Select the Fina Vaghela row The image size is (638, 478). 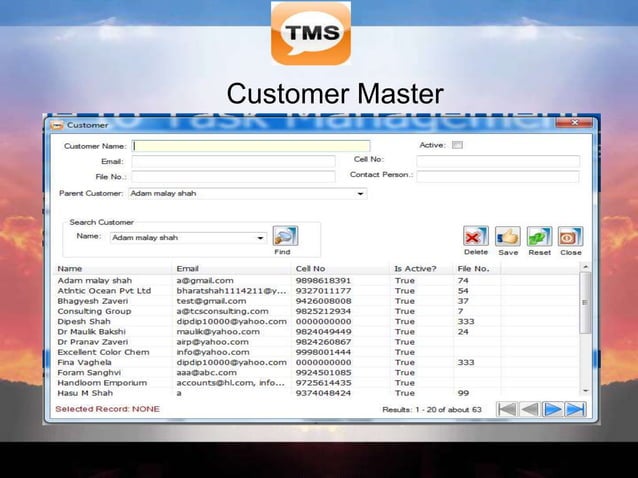tap(316, 362)
